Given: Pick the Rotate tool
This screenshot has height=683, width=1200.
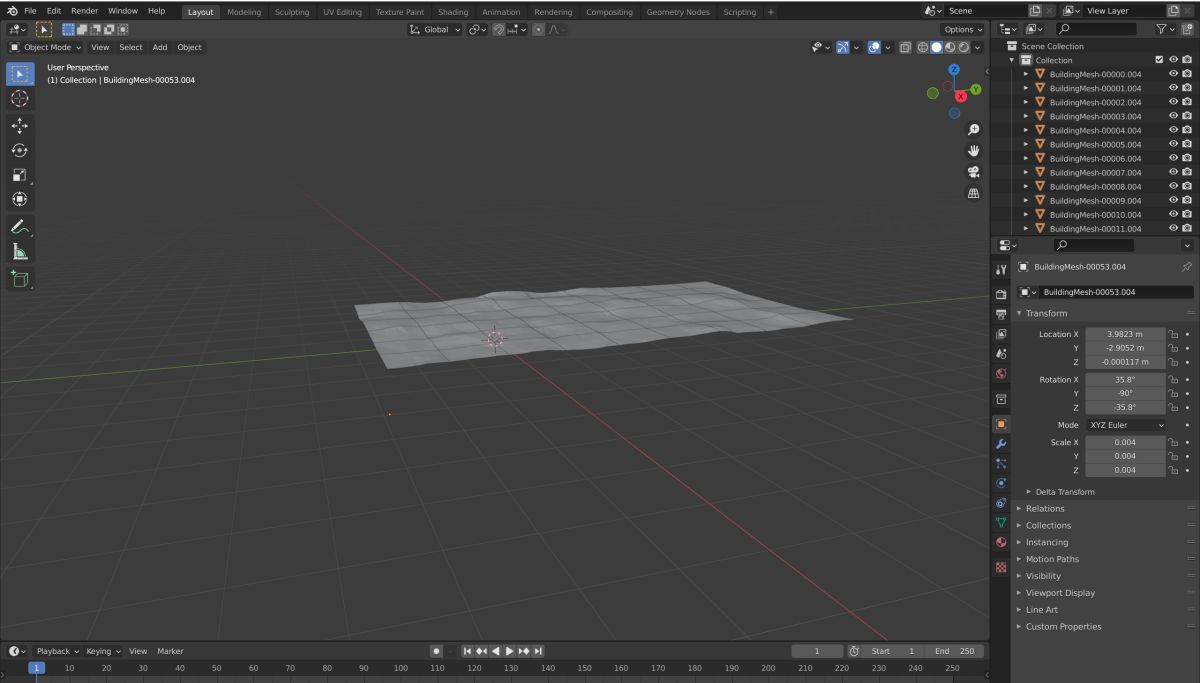Looking at the screenshot, I should [19, 150].
